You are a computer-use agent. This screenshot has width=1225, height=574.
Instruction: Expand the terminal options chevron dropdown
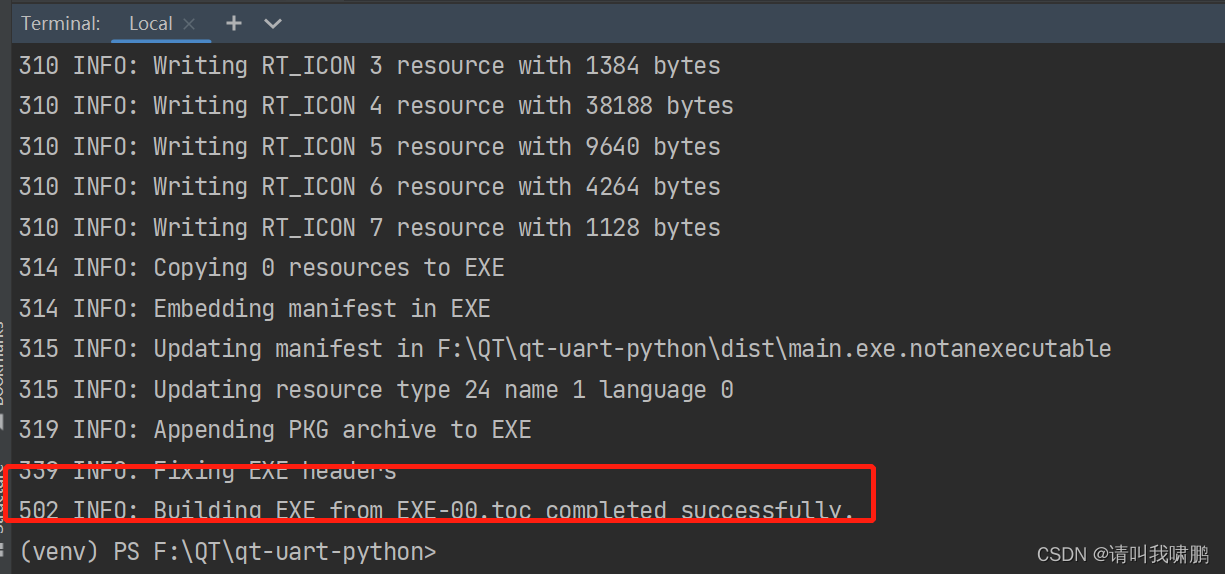(272, 23)
